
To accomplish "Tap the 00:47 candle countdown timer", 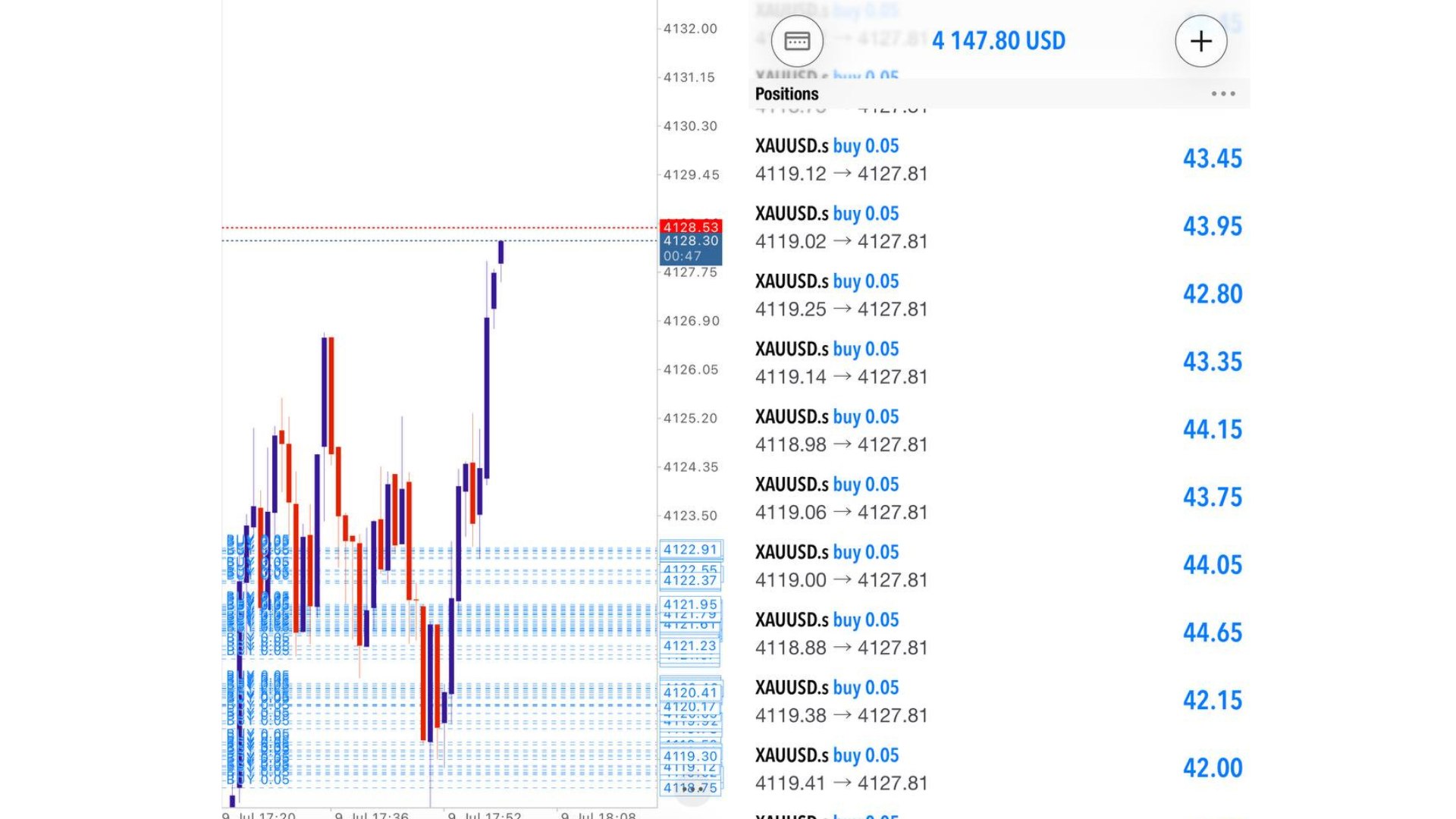I will point(682,256).
